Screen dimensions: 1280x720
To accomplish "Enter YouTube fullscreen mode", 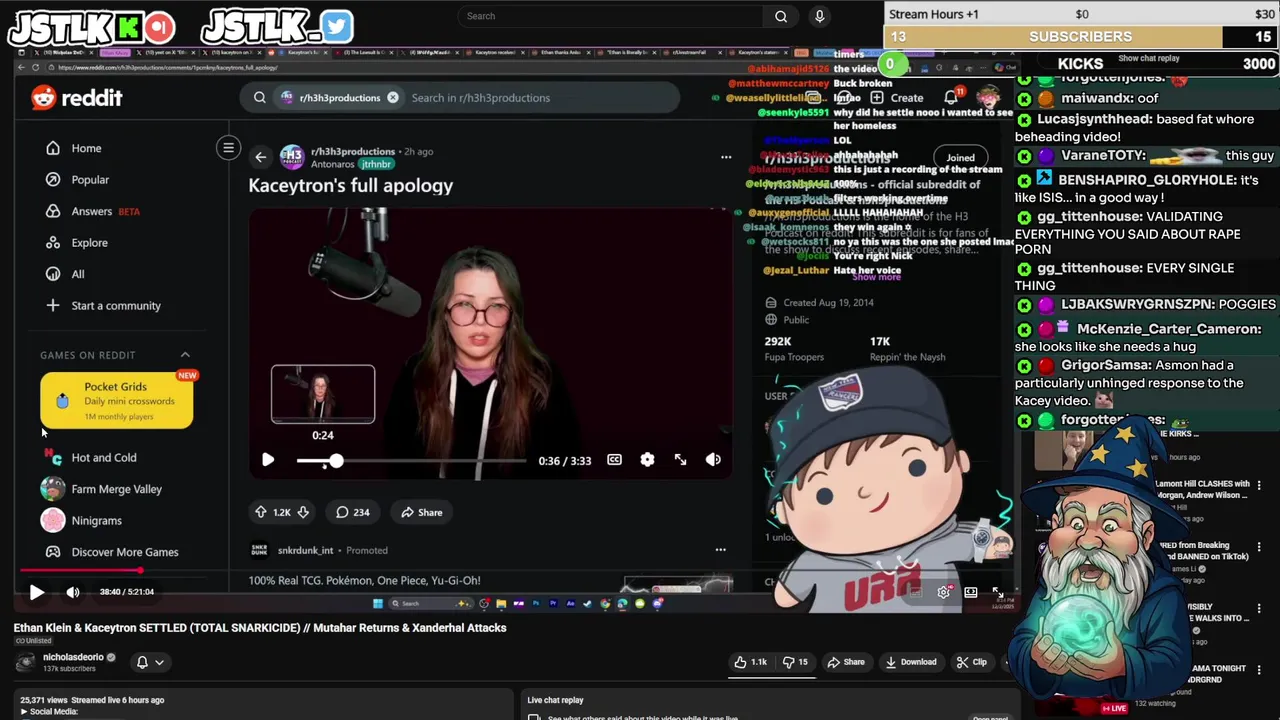I will [997, 592].
